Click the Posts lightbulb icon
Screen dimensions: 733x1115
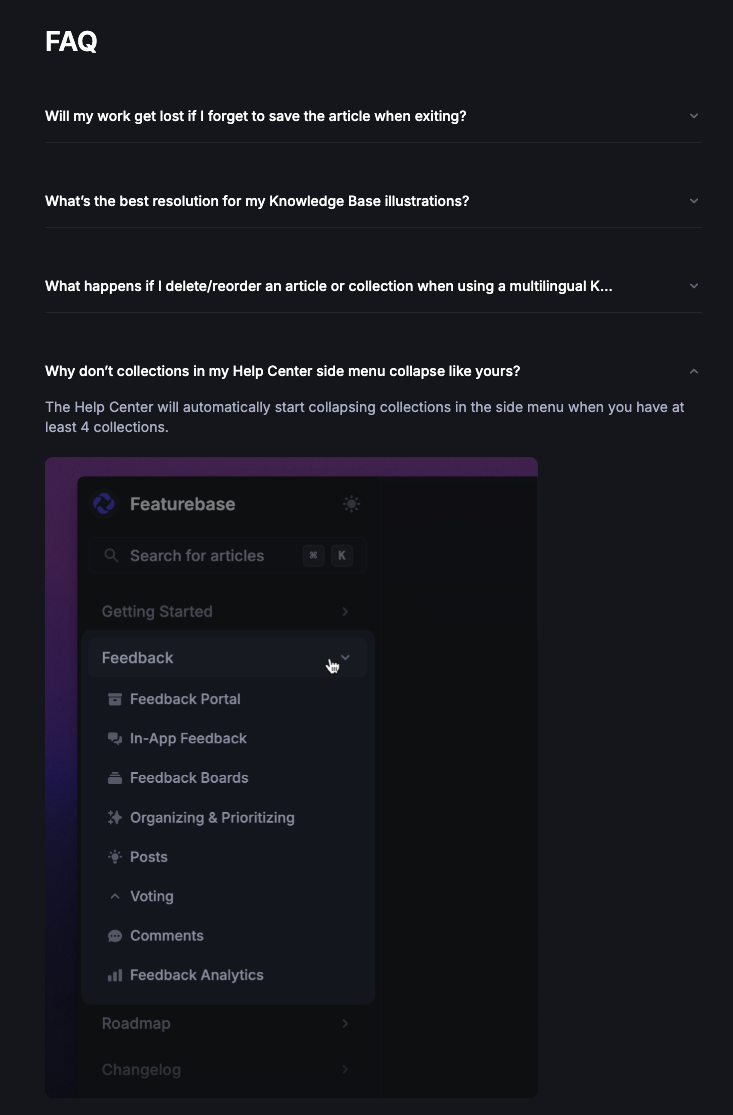pyautogui.click(x=115, y=857)
